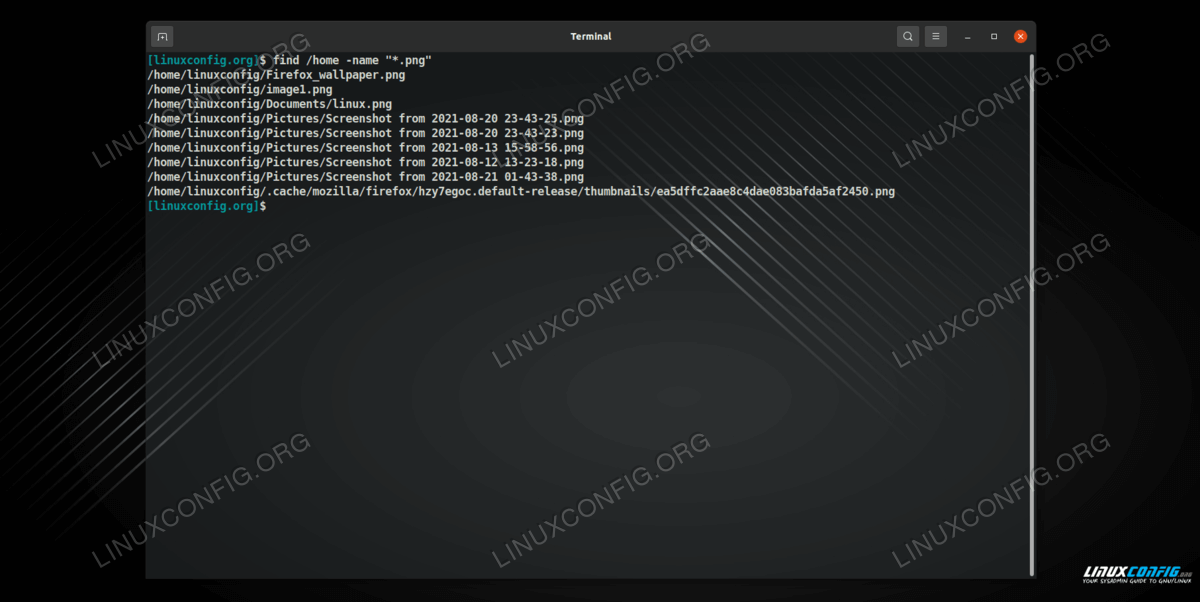Screen dimensions: 1200x602
Task: Click the vertical scrollbar of the terminal
Action: click(1031, 300)
